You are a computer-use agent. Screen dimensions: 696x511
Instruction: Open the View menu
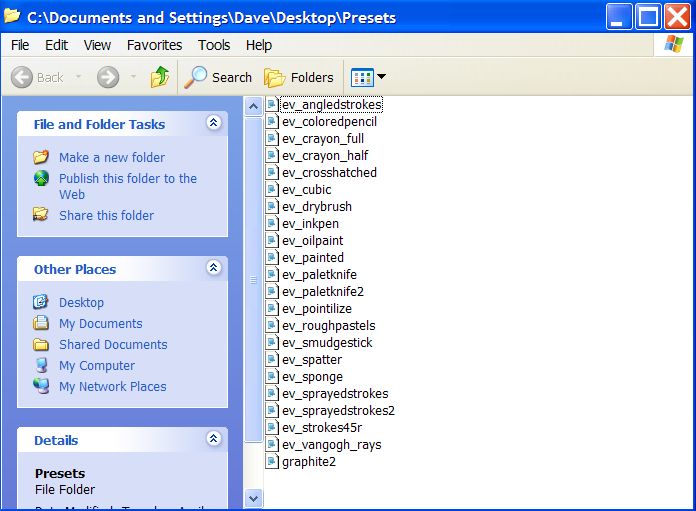pyautogui.click(x=97, y=45)
